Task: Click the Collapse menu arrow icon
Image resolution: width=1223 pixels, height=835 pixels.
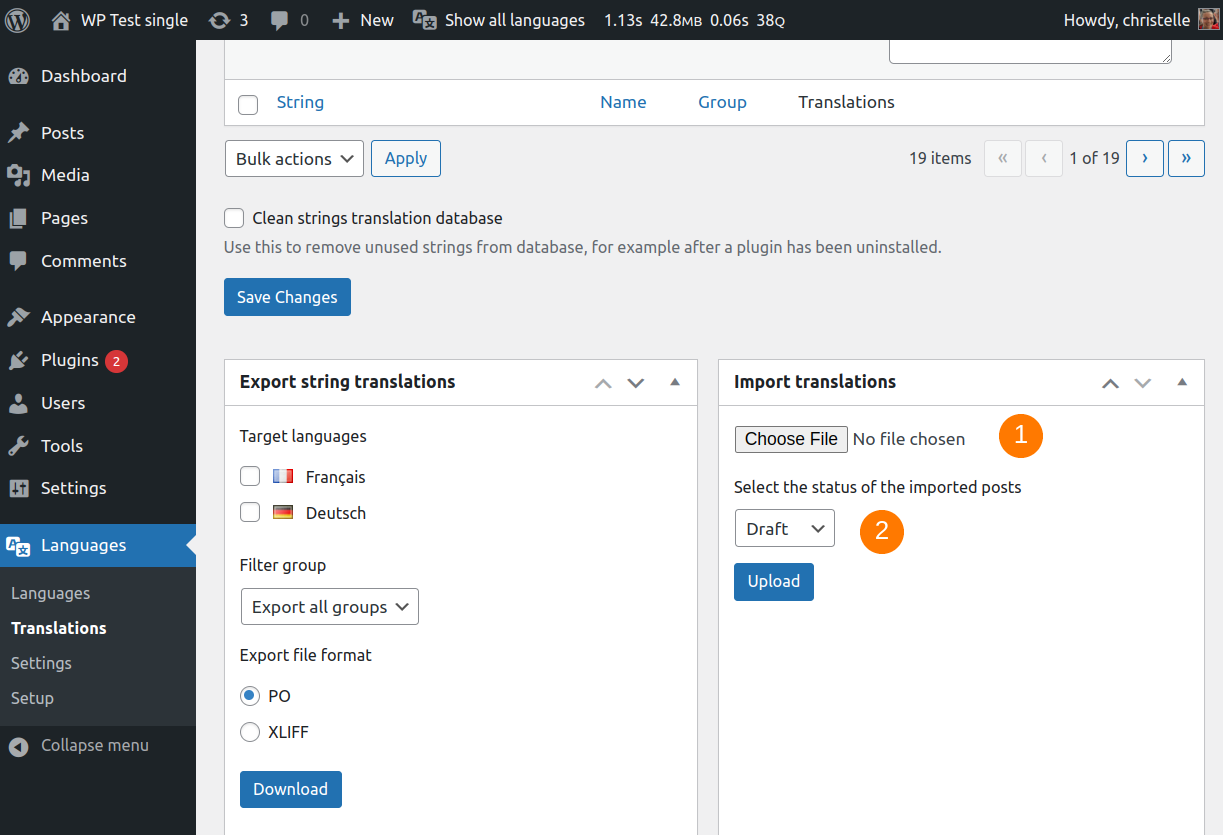Action: tap(18, 746)
